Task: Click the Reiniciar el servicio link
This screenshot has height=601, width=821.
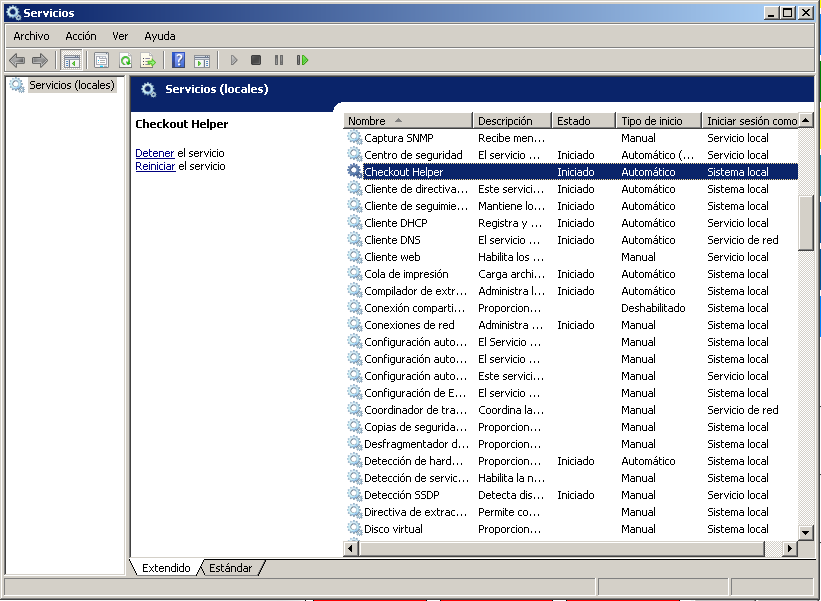Action: tap(155, 166)
